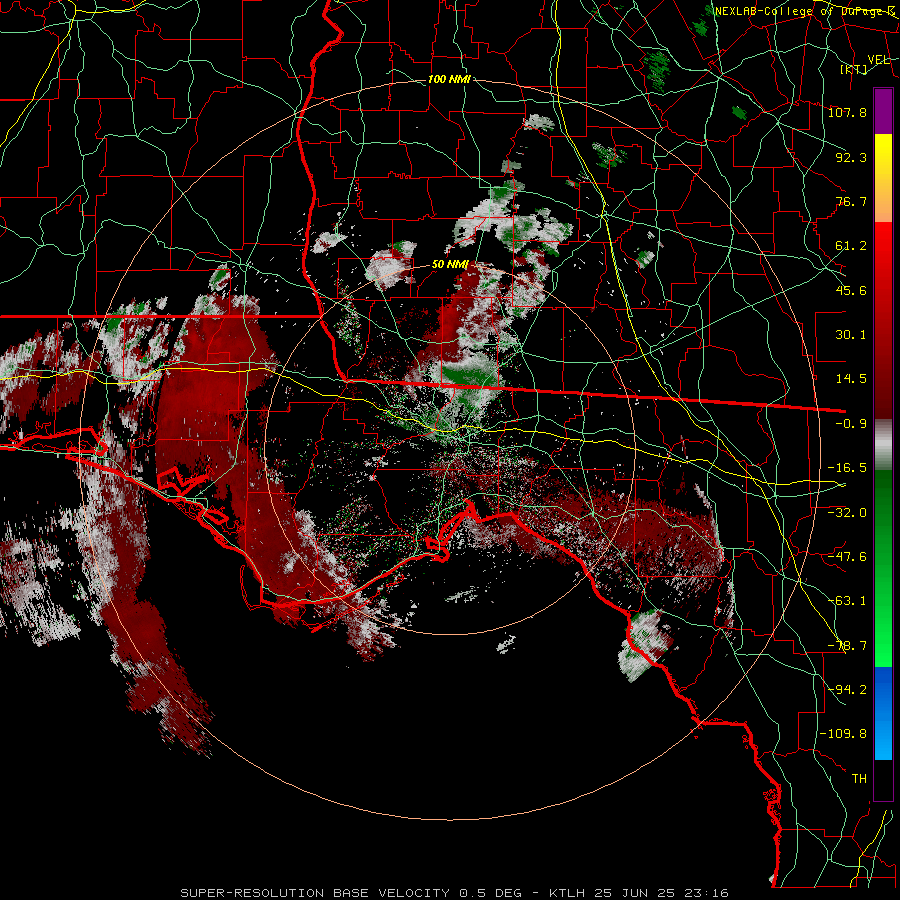Click the -94.2 velocity scale value

tap(847, 689)
